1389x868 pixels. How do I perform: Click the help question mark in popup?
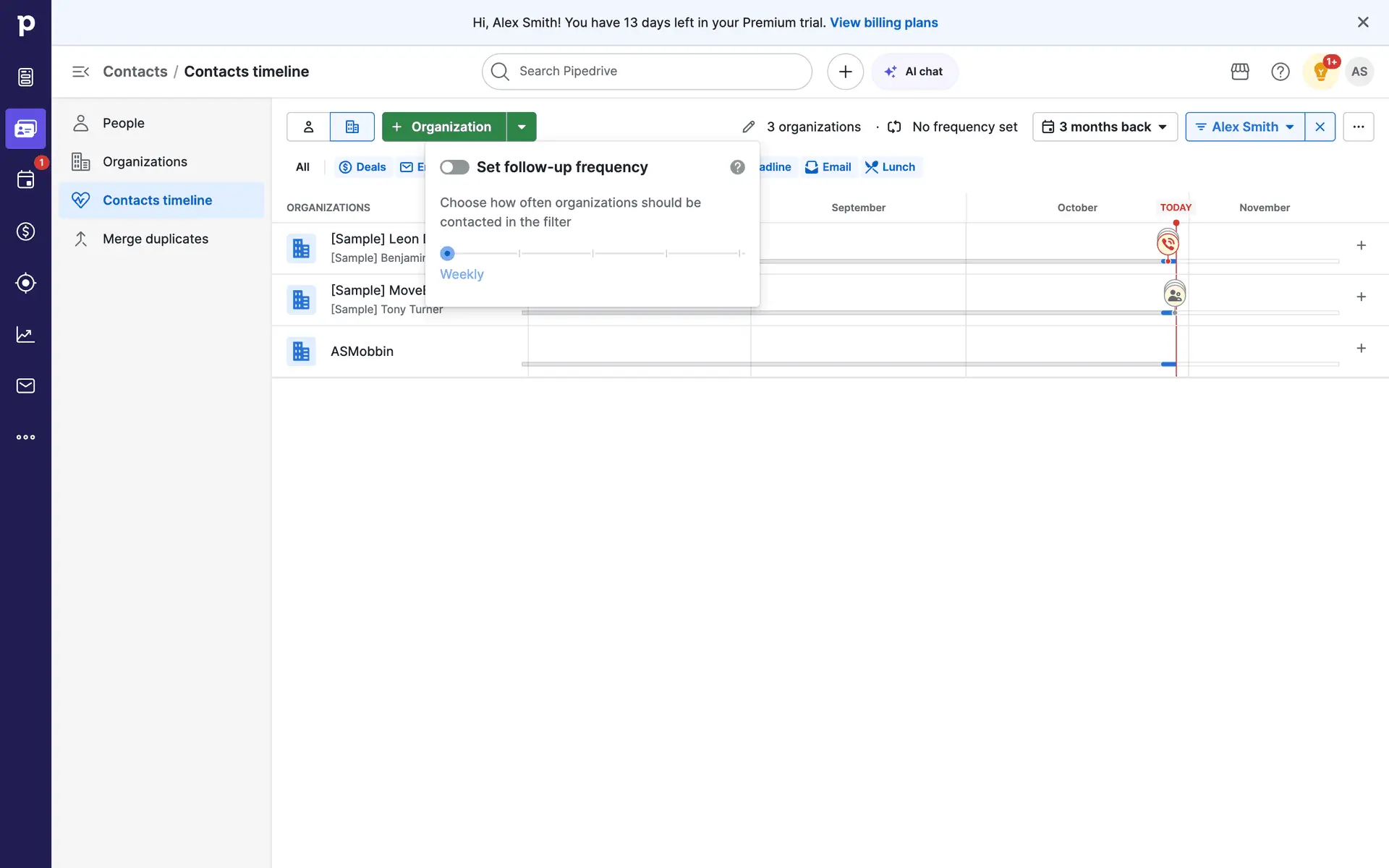click(737, 167)
